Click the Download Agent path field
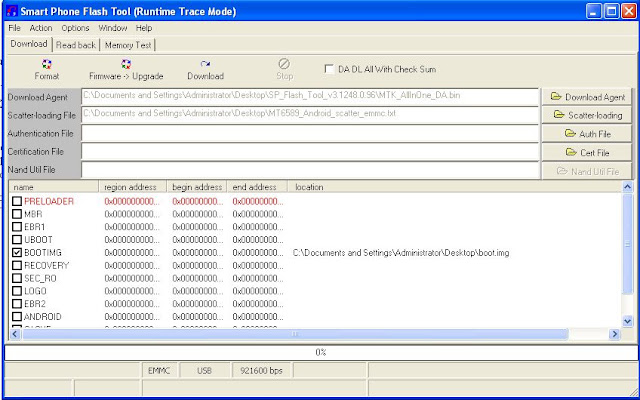 click(310, 97)
